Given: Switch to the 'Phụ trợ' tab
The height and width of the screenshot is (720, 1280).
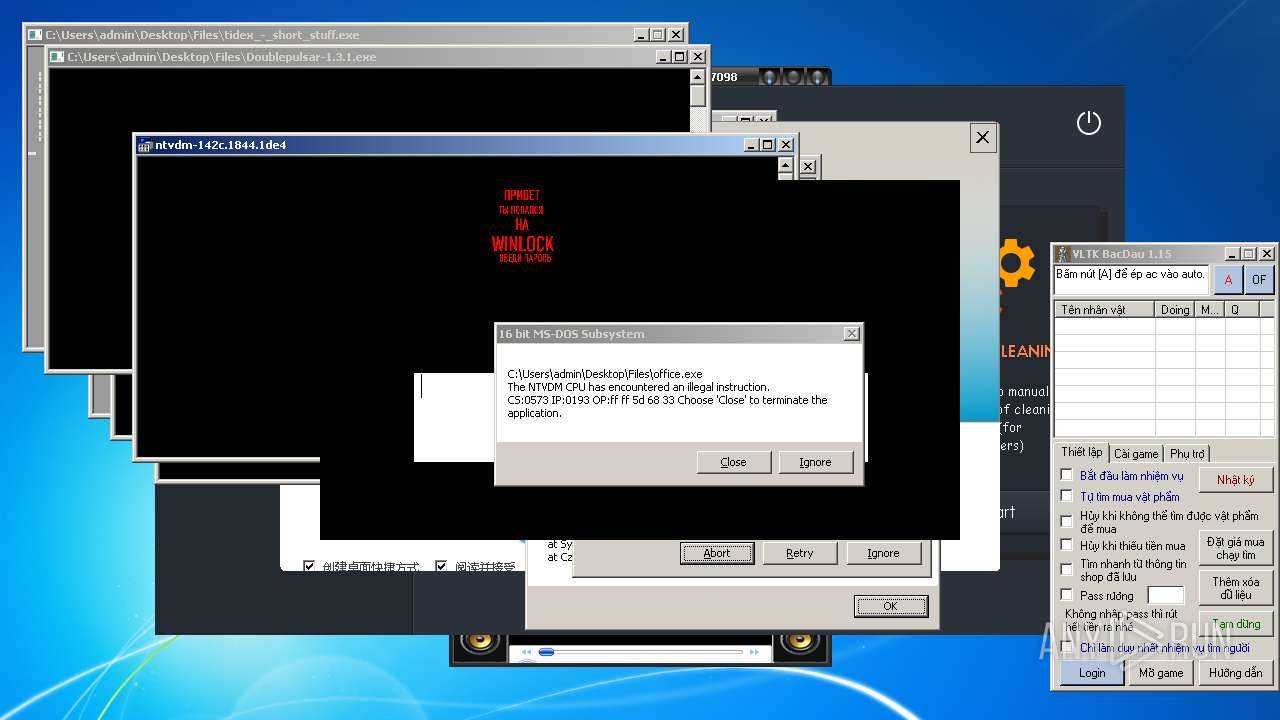Looking at the screenshot, I should (x=1187, y=454).
